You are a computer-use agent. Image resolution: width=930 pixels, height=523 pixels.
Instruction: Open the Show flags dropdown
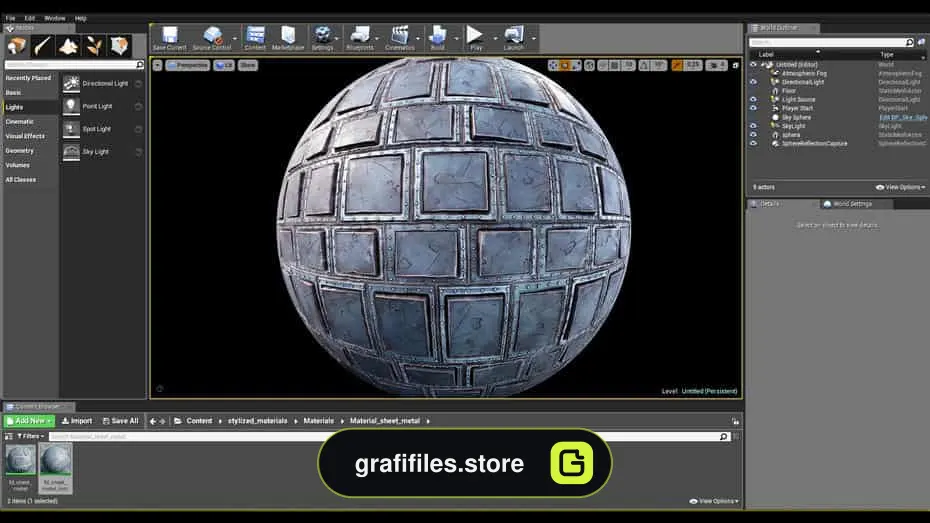pos(248,65)
